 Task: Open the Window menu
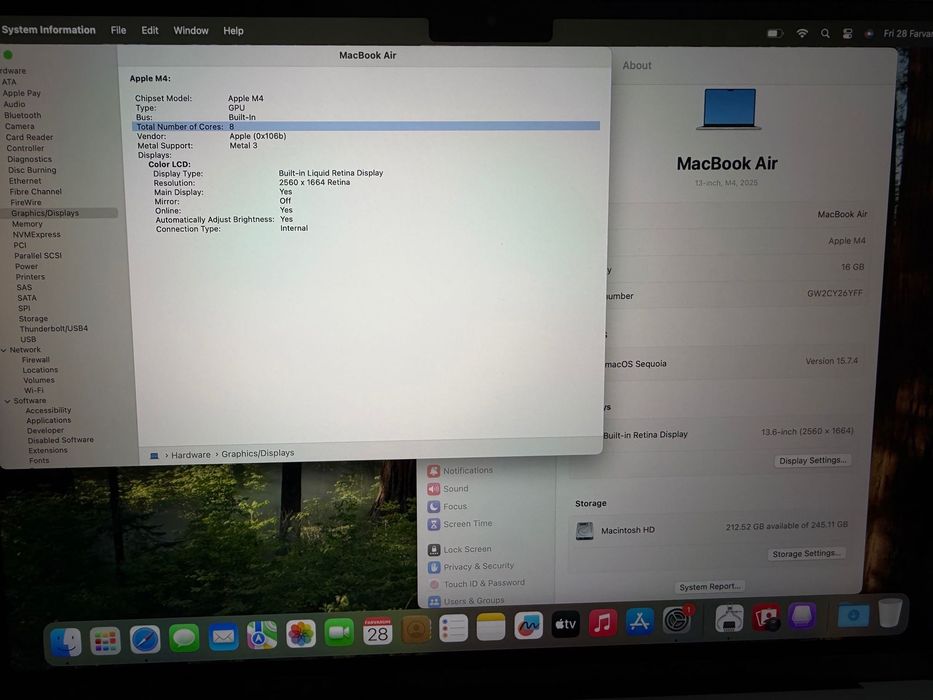[191, 30]
